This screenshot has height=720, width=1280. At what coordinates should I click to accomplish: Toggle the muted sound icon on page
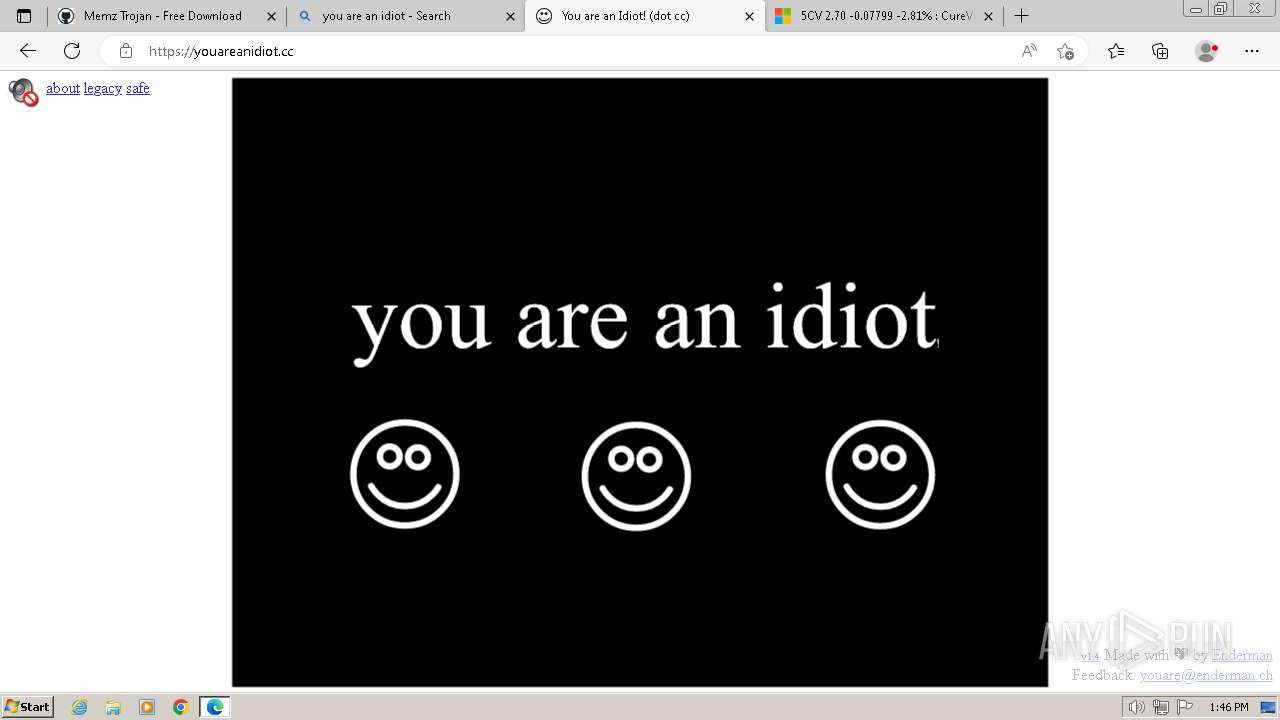(x=23, y=92)
